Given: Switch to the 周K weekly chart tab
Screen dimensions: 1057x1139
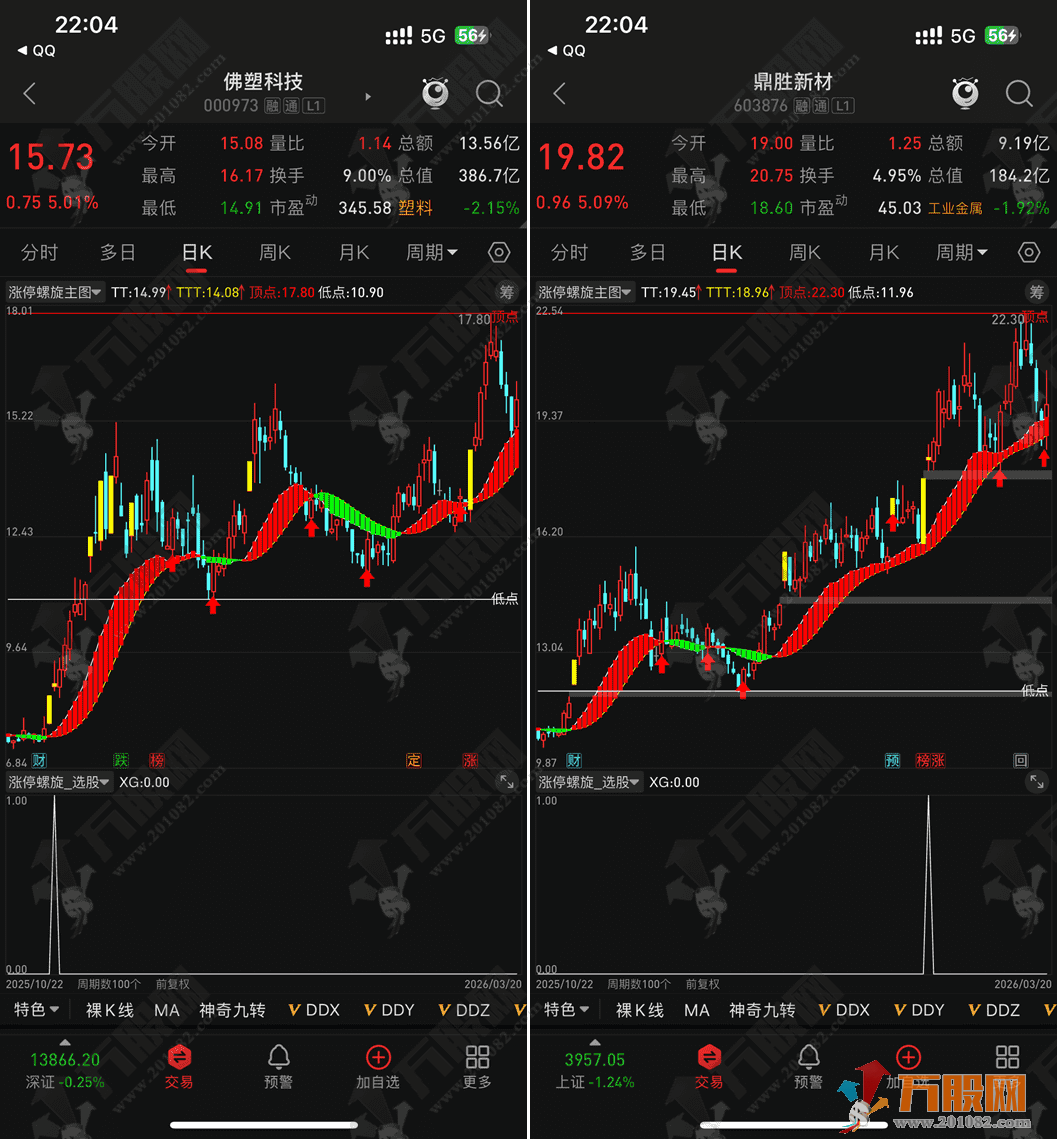Looking at the screenshot, I should pos(275,252).
